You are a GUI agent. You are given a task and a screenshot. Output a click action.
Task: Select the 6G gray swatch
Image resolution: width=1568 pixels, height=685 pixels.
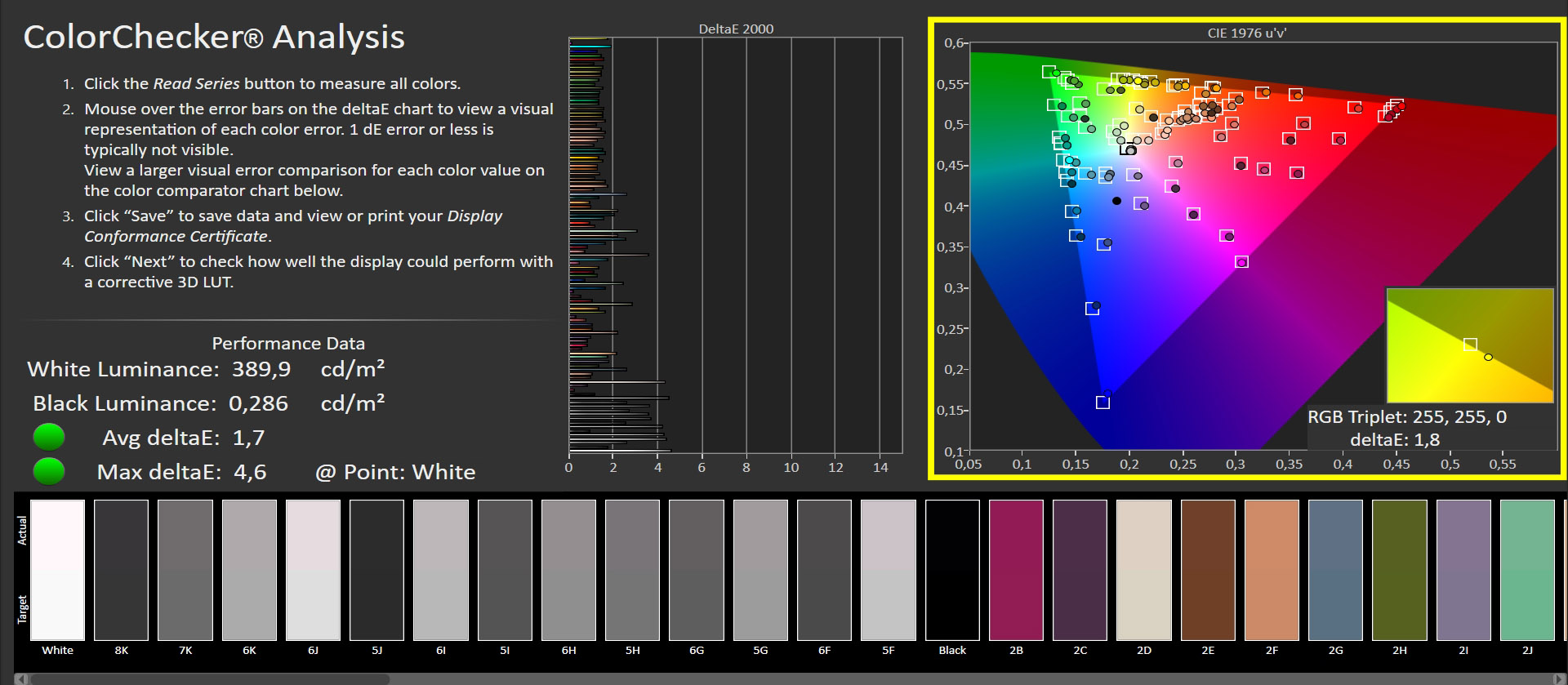[x=697, y=570]
